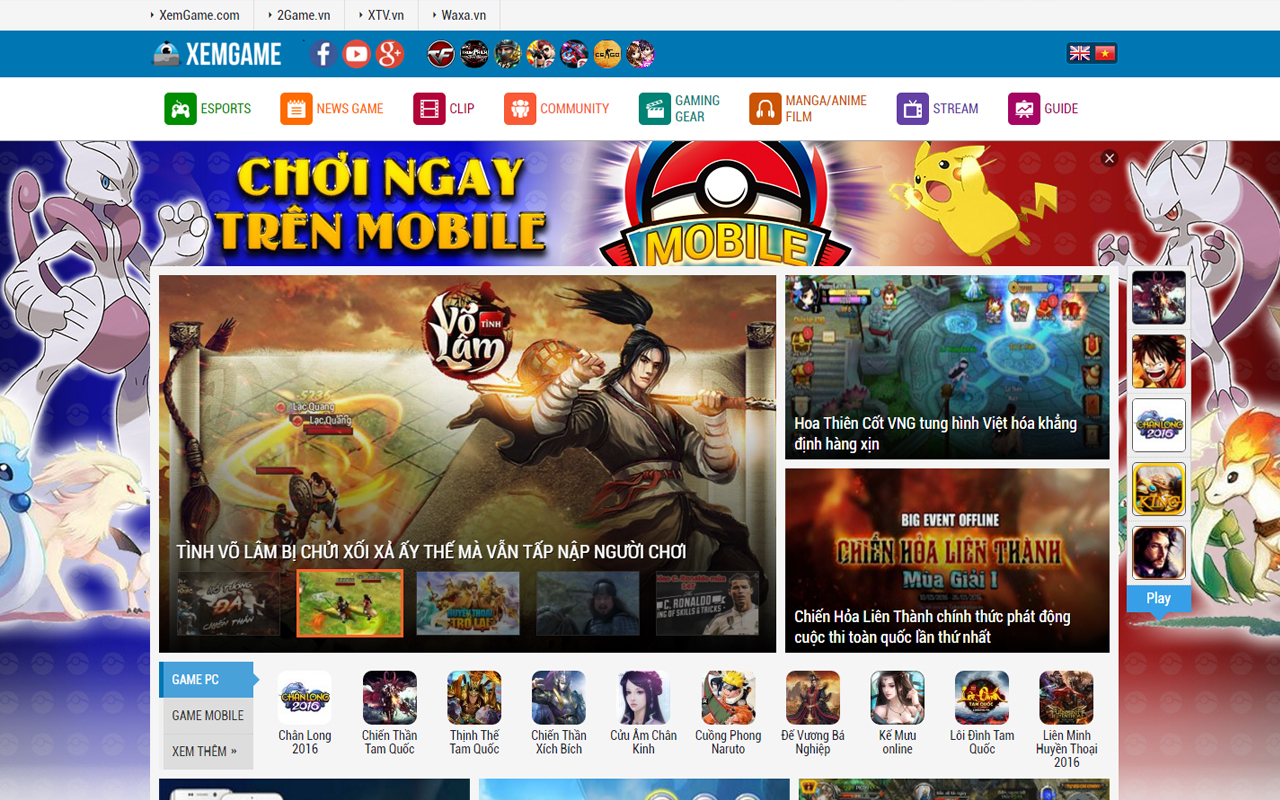The width and height of the screenshot is (1280, 800).
Task: Click the purple Stream TV icon
Action: point(913,109)
